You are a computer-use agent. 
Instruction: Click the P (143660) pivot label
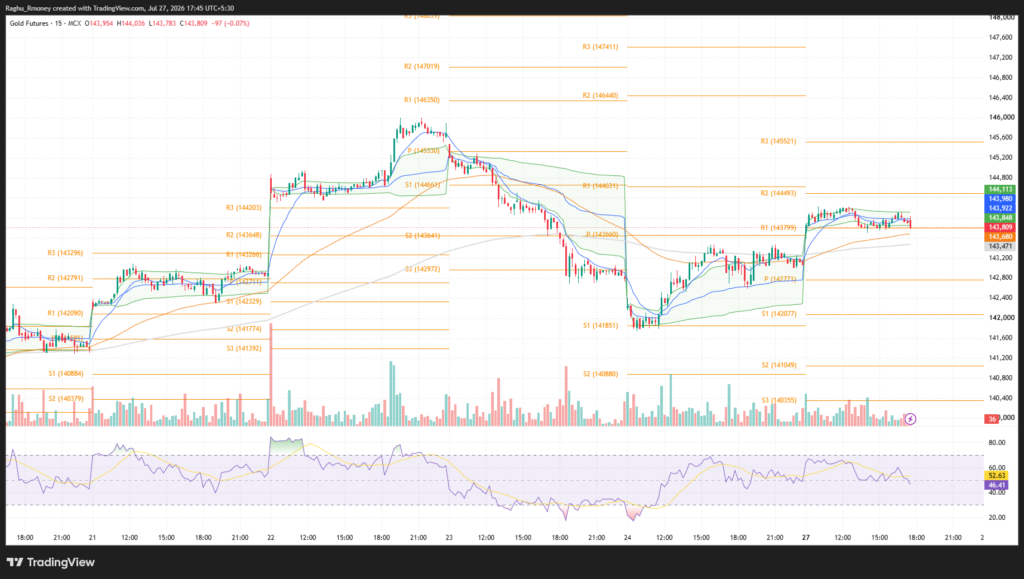pyautogui.click(x=602, y=234)
